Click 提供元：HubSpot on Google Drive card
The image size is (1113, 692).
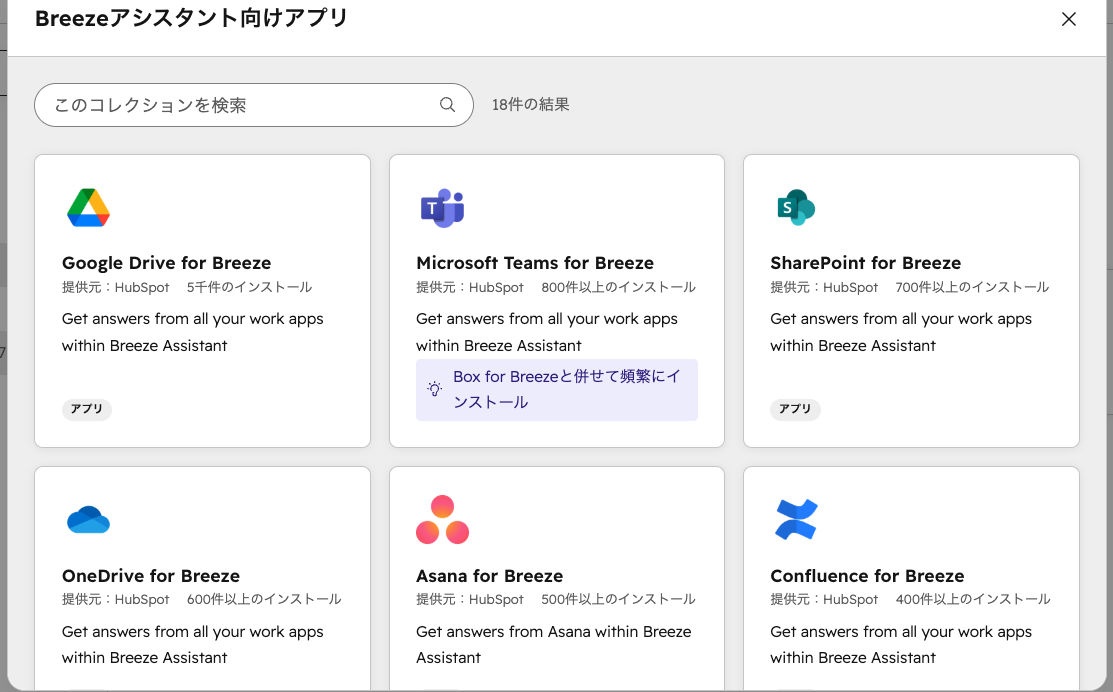click(116, 287)
